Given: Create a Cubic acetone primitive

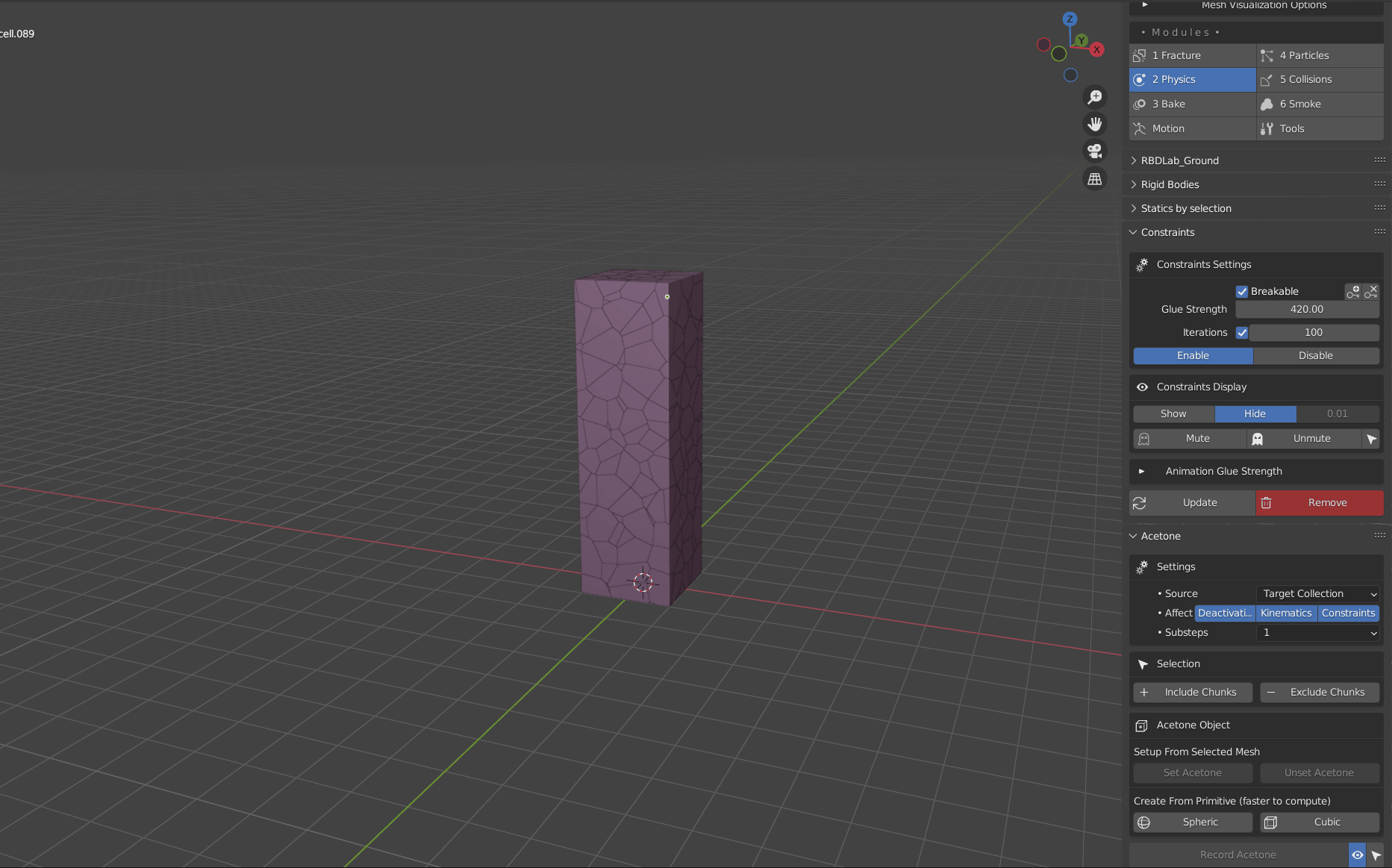Looking at the screenshot, I should (x=1320, y=822).
